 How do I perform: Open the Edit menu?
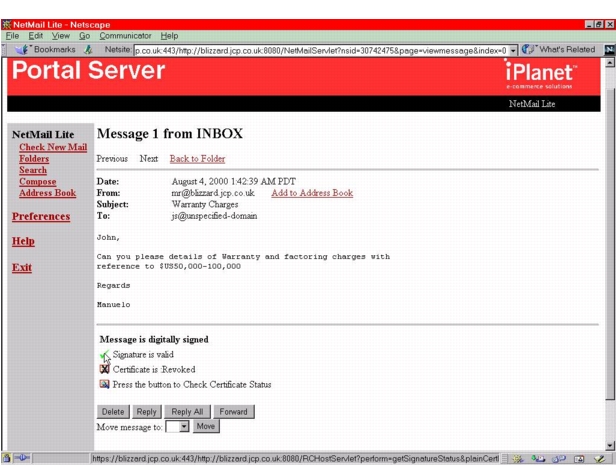(x=35, y=36)
